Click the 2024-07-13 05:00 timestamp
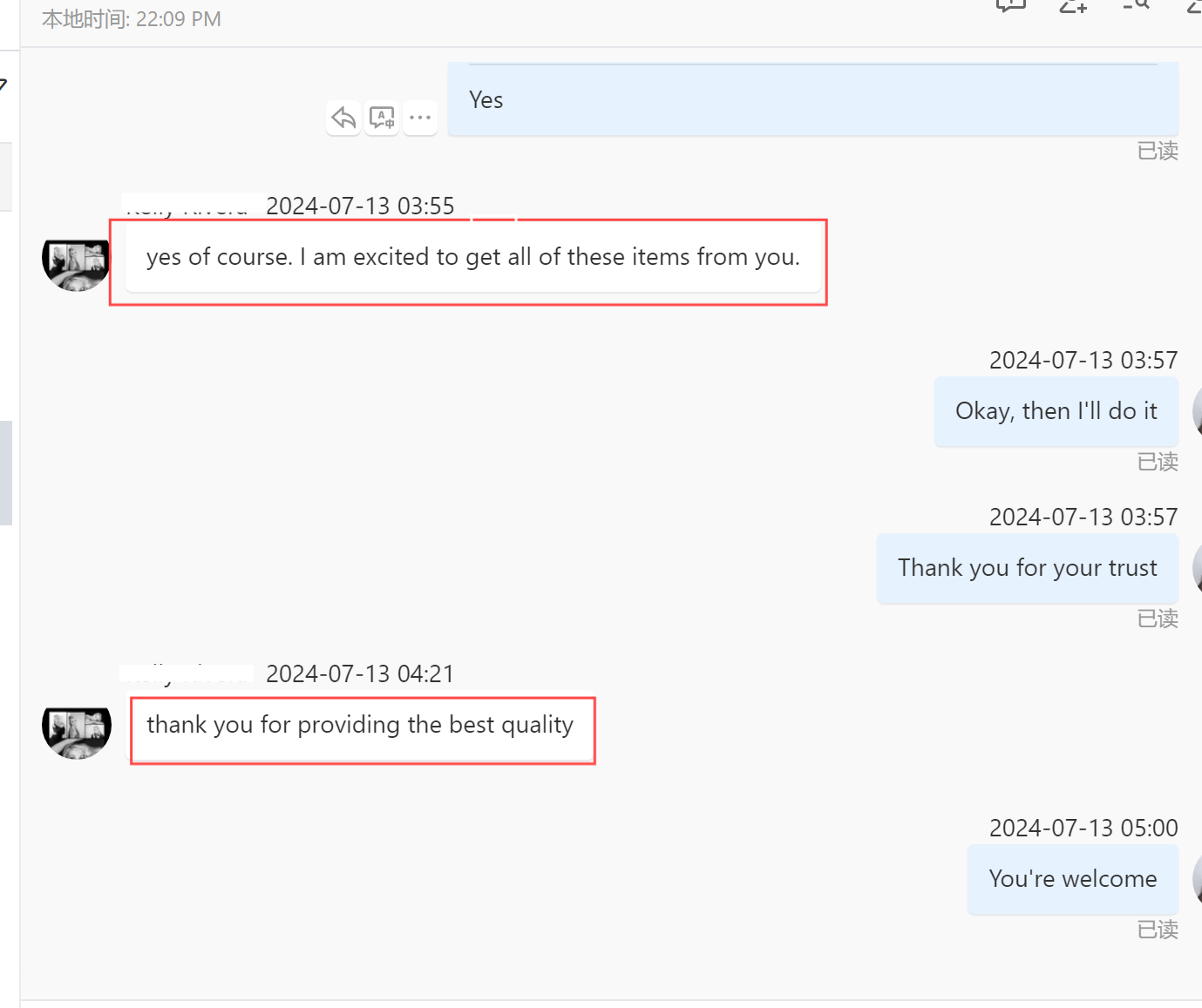This screenshot has width=1202, height=1008. pyautogui.click(x=1083, y=828)
